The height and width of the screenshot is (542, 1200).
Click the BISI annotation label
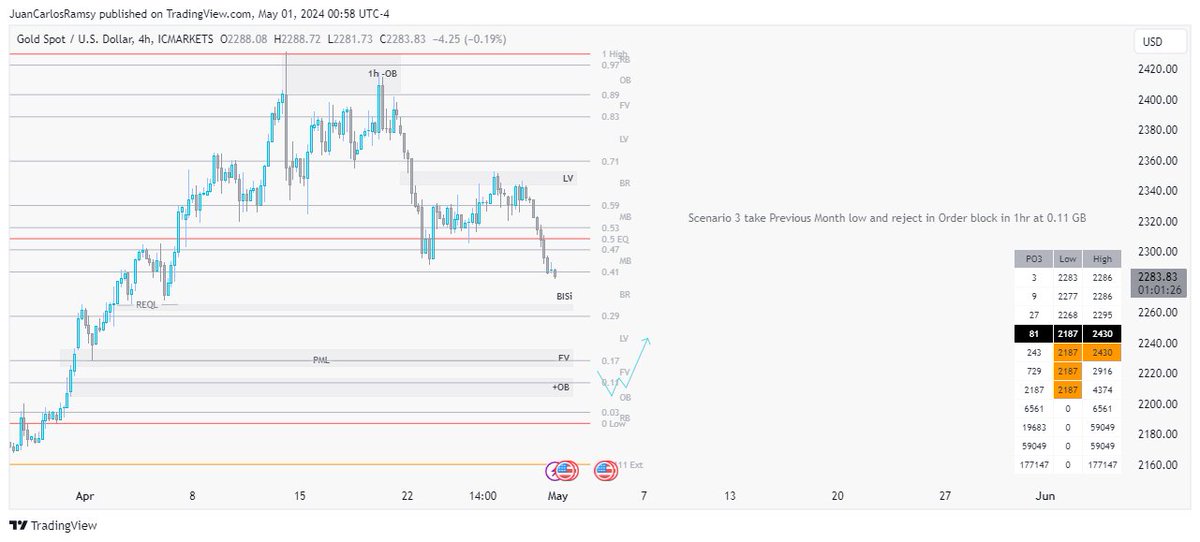[x=566, y=297]
